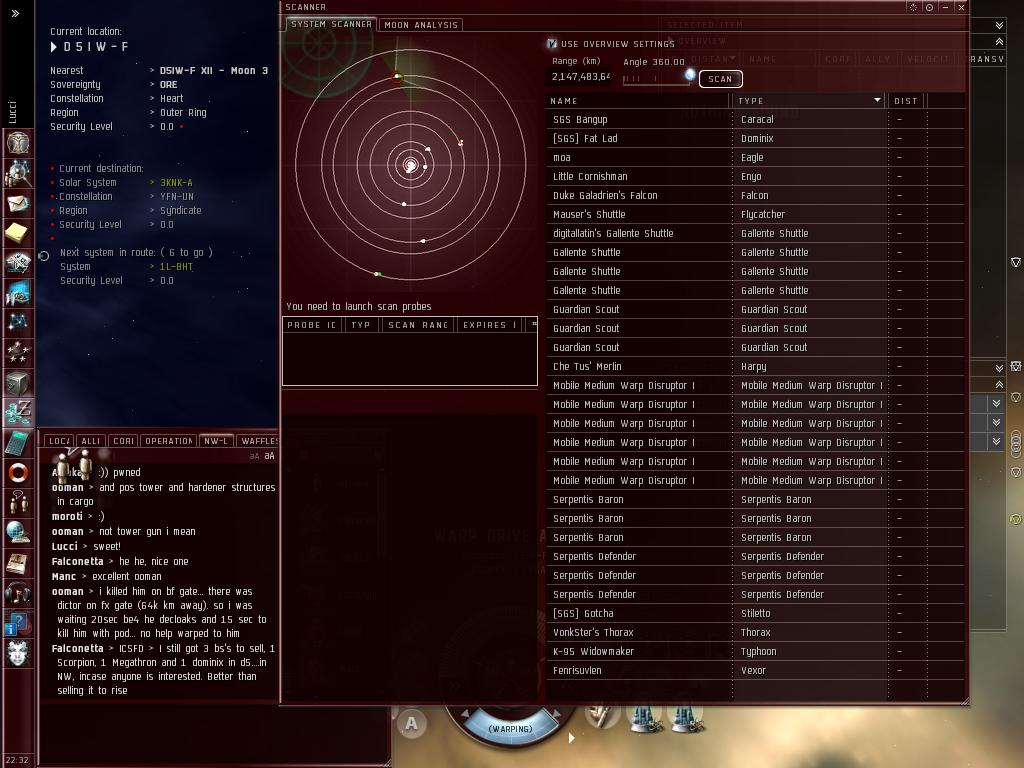Sort results by Name column header

(x=637, y=101)
